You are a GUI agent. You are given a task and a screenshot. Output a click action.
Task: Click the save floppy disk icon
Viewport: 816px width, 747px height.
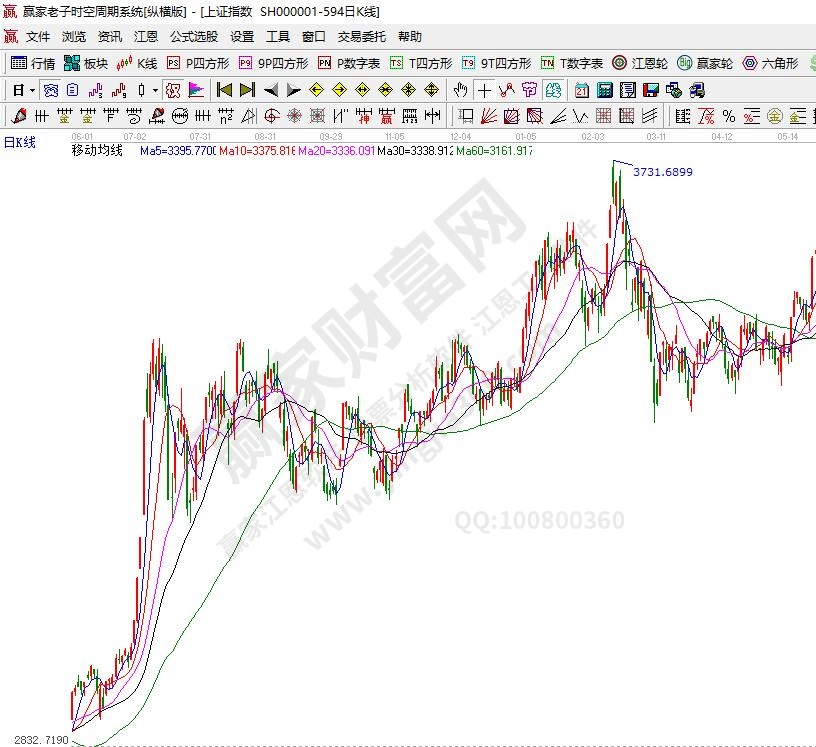pos(651,90)
